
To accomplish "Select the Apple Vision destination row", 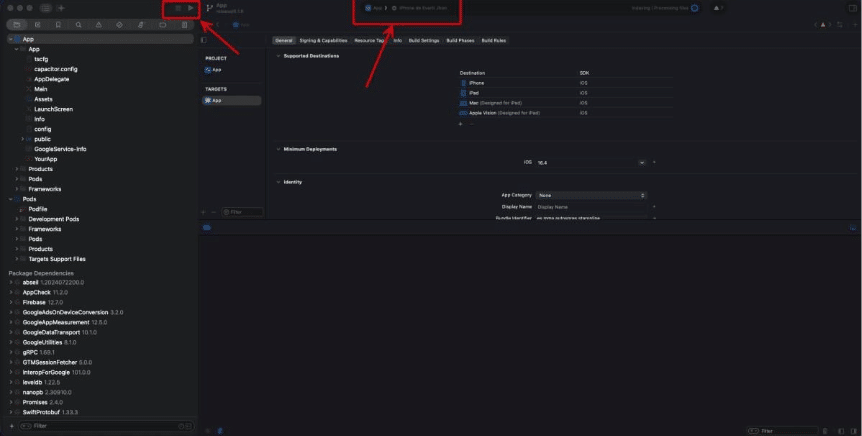I will pos(566,113).
